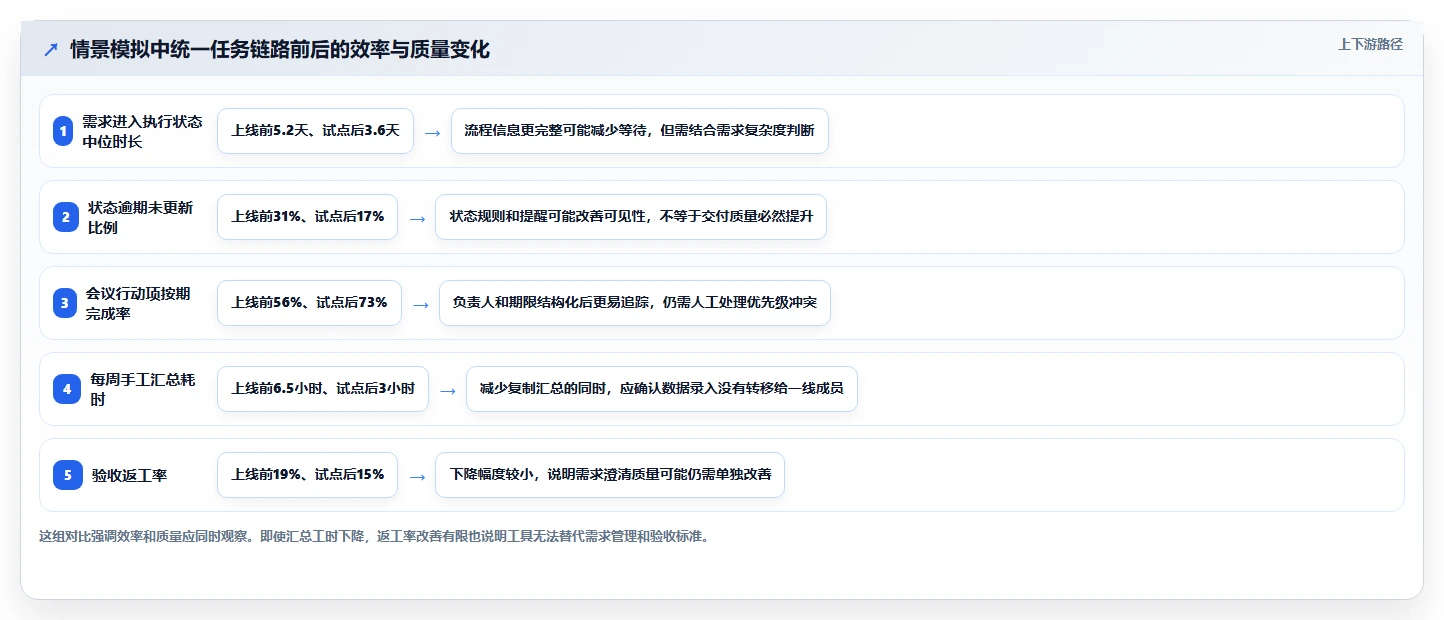
Task: Click the 上下游路径 label in the header
Action: [x=1370, y=44]
